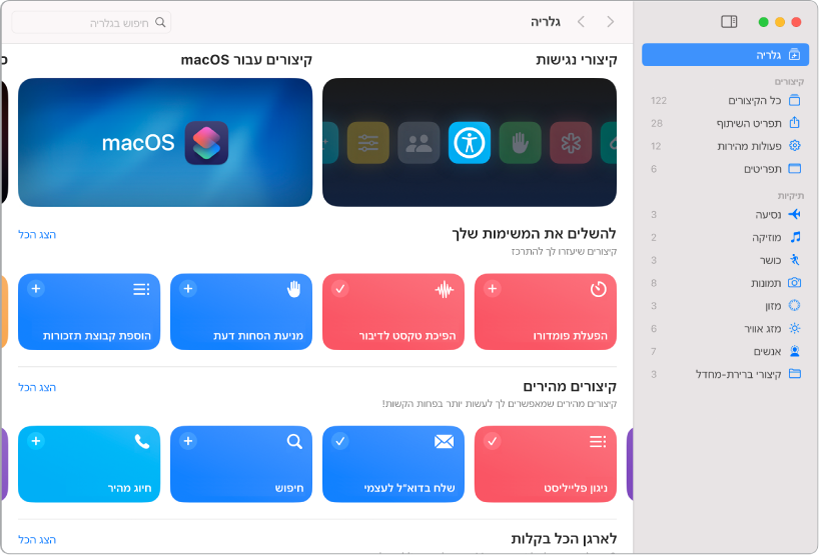Open תפריט השיתוף in the sidebar
The height and width of the screenshot is (555, 820).
click(x=725, y=123)
